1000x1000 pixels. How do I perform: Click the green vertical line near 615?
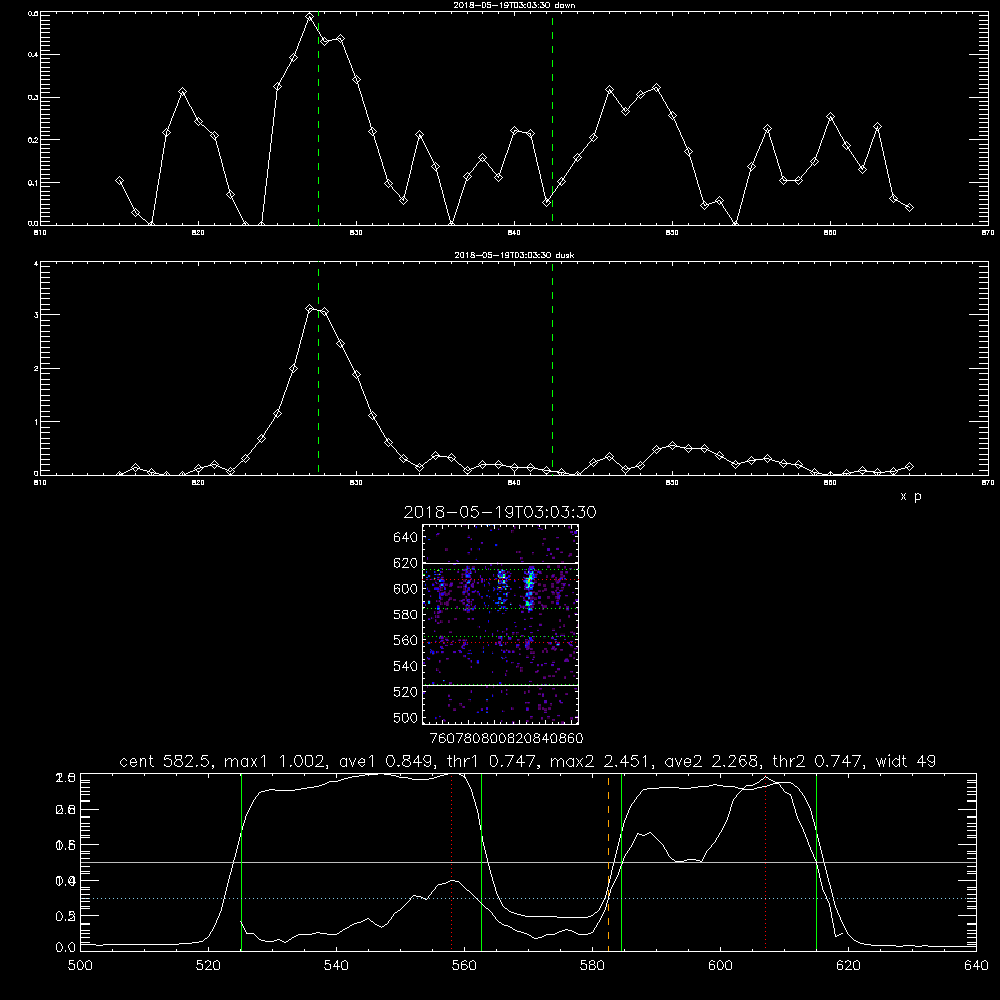point(816,862)
